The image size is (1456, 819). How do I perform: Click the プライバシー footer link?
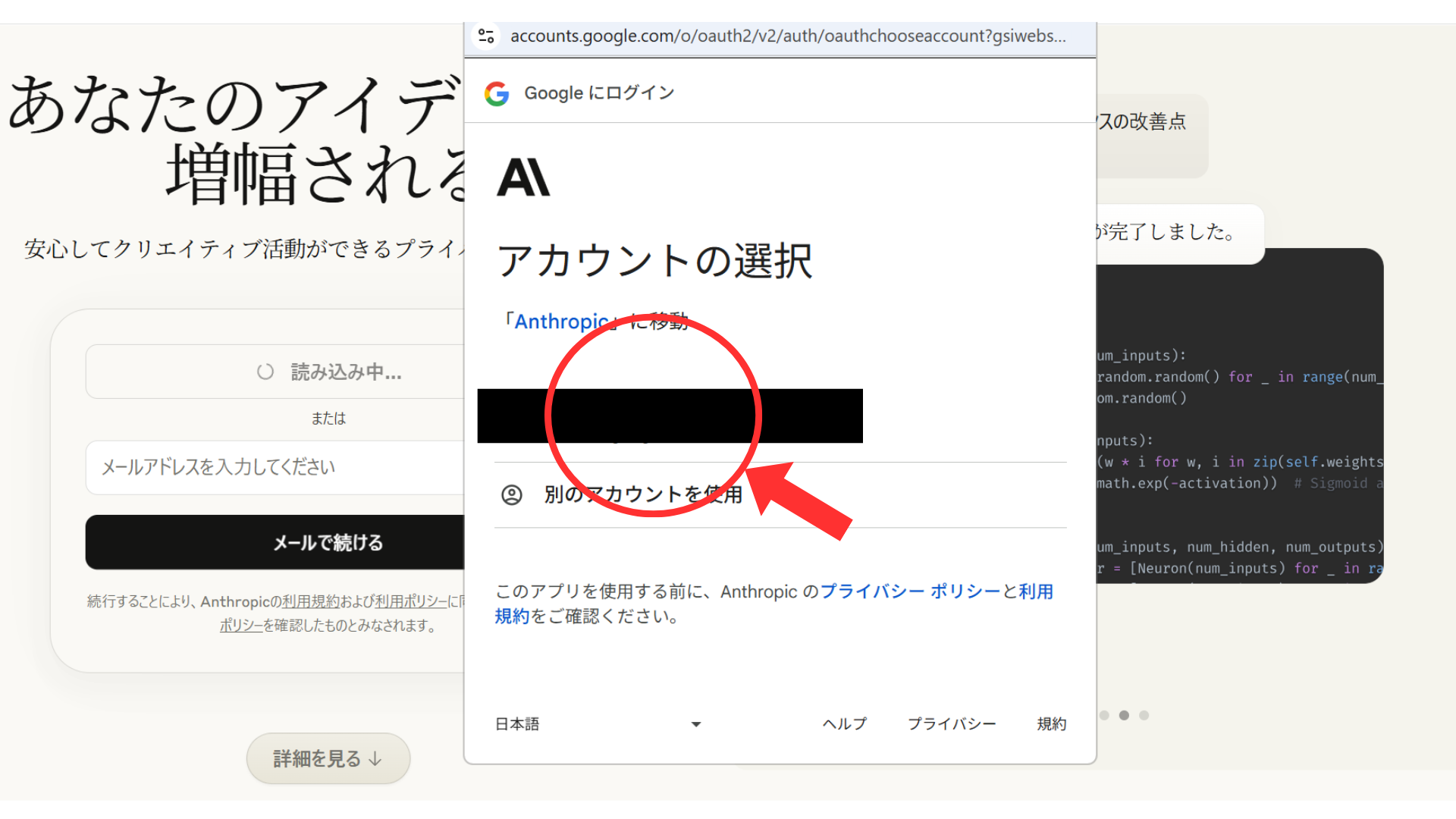click(x=952, y=724)
